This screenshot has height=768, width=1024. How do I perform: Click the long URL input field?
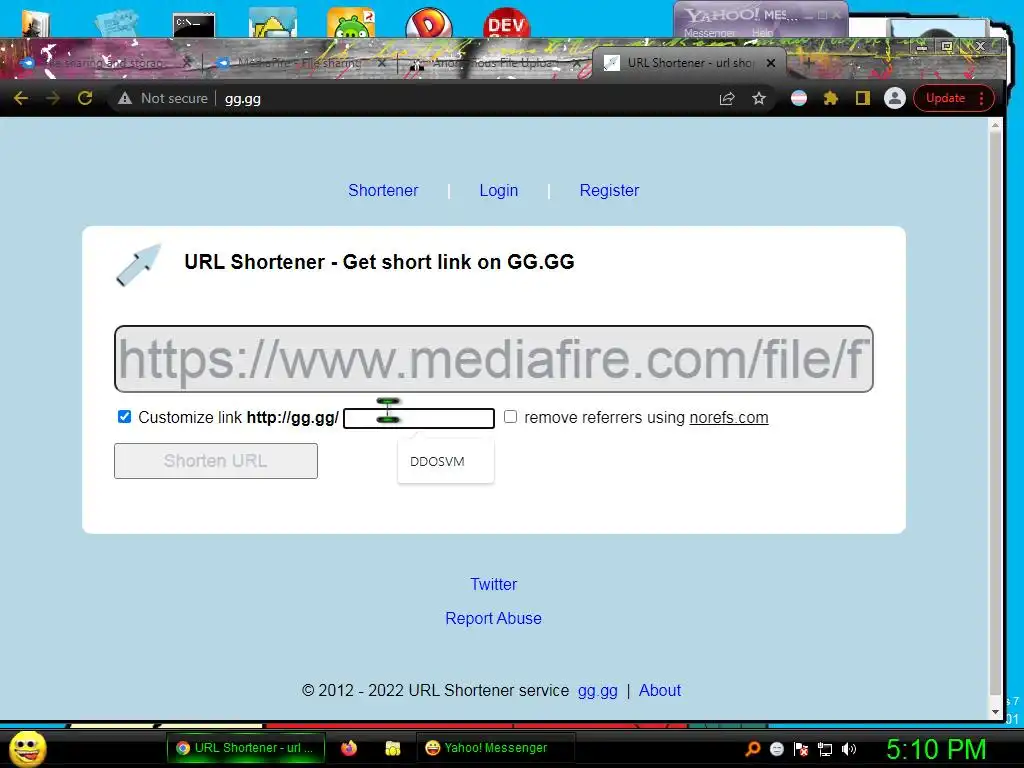[494, 359]
